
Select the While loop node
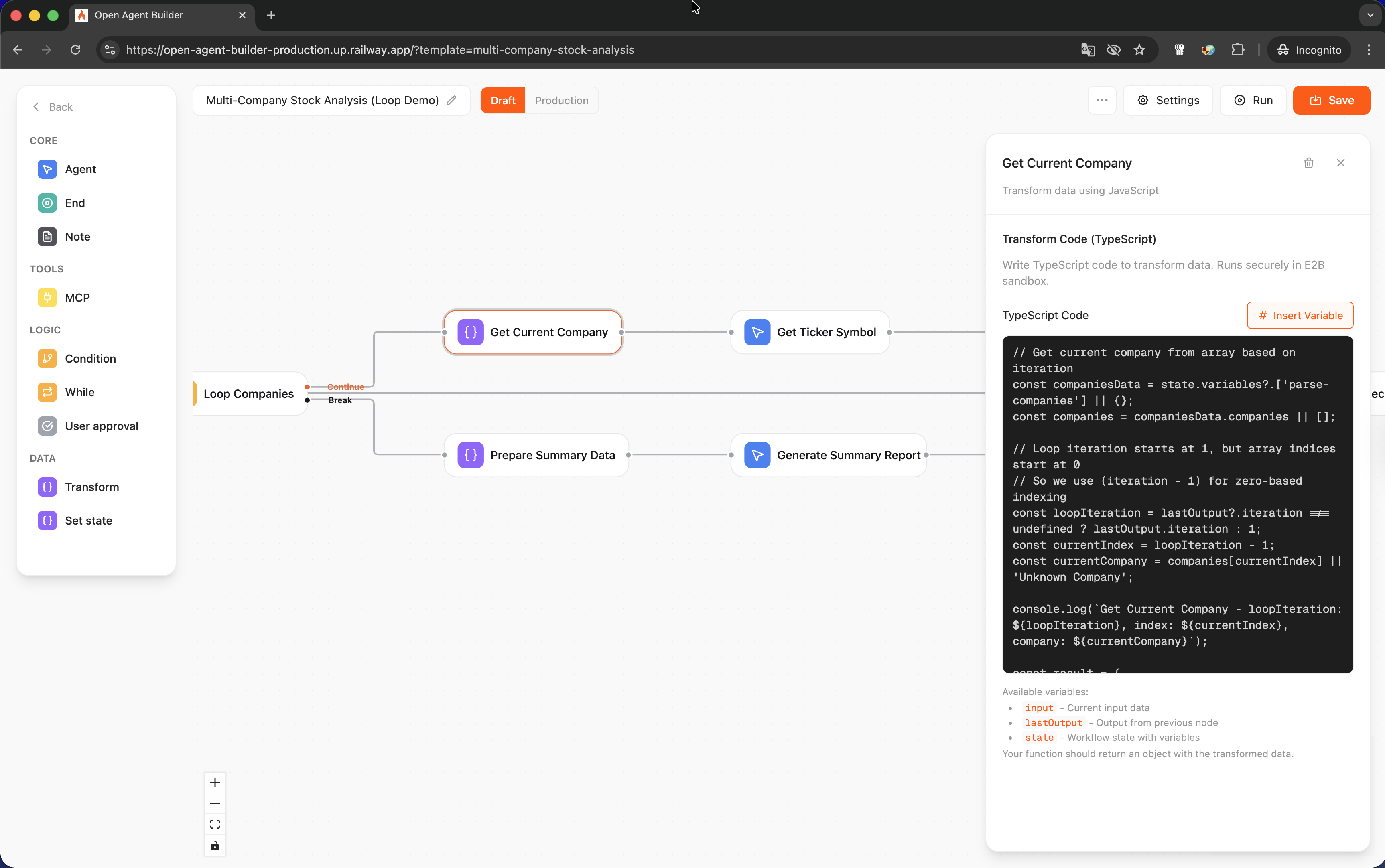click(79, 392)
